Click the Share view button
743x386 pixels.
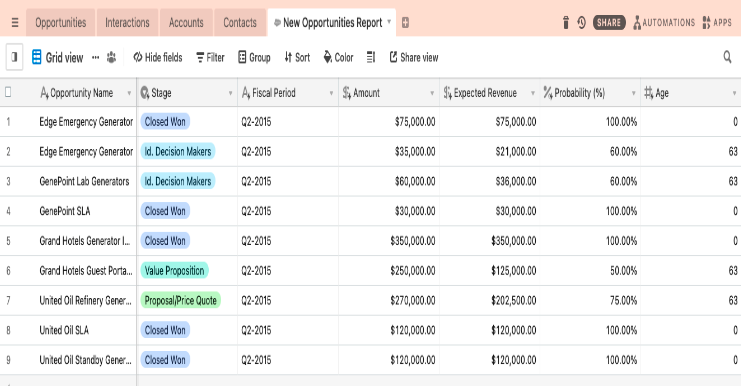tap(414, 57)
